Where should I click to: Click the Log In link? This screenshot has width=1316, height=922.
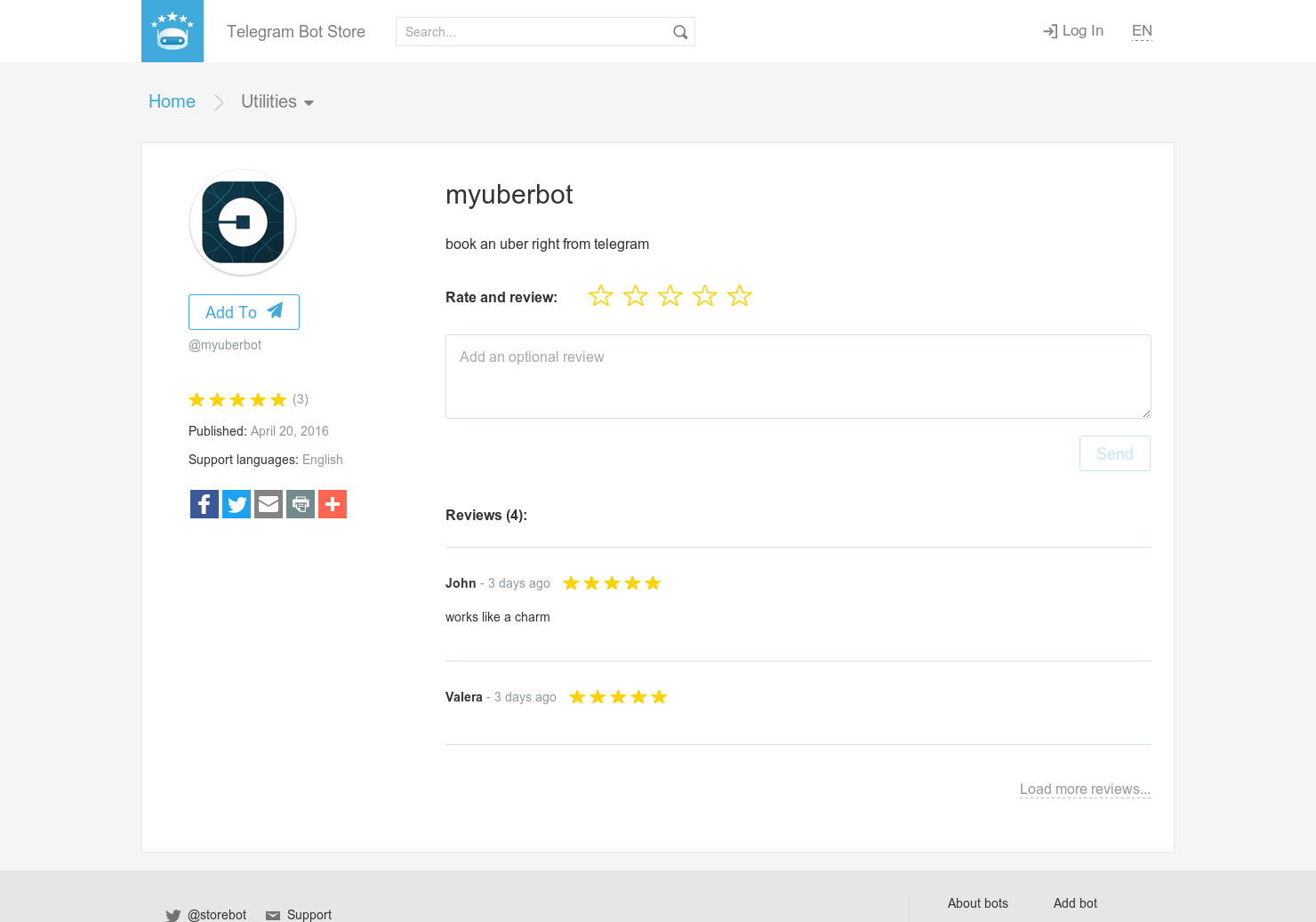[x=1073, y=31]
